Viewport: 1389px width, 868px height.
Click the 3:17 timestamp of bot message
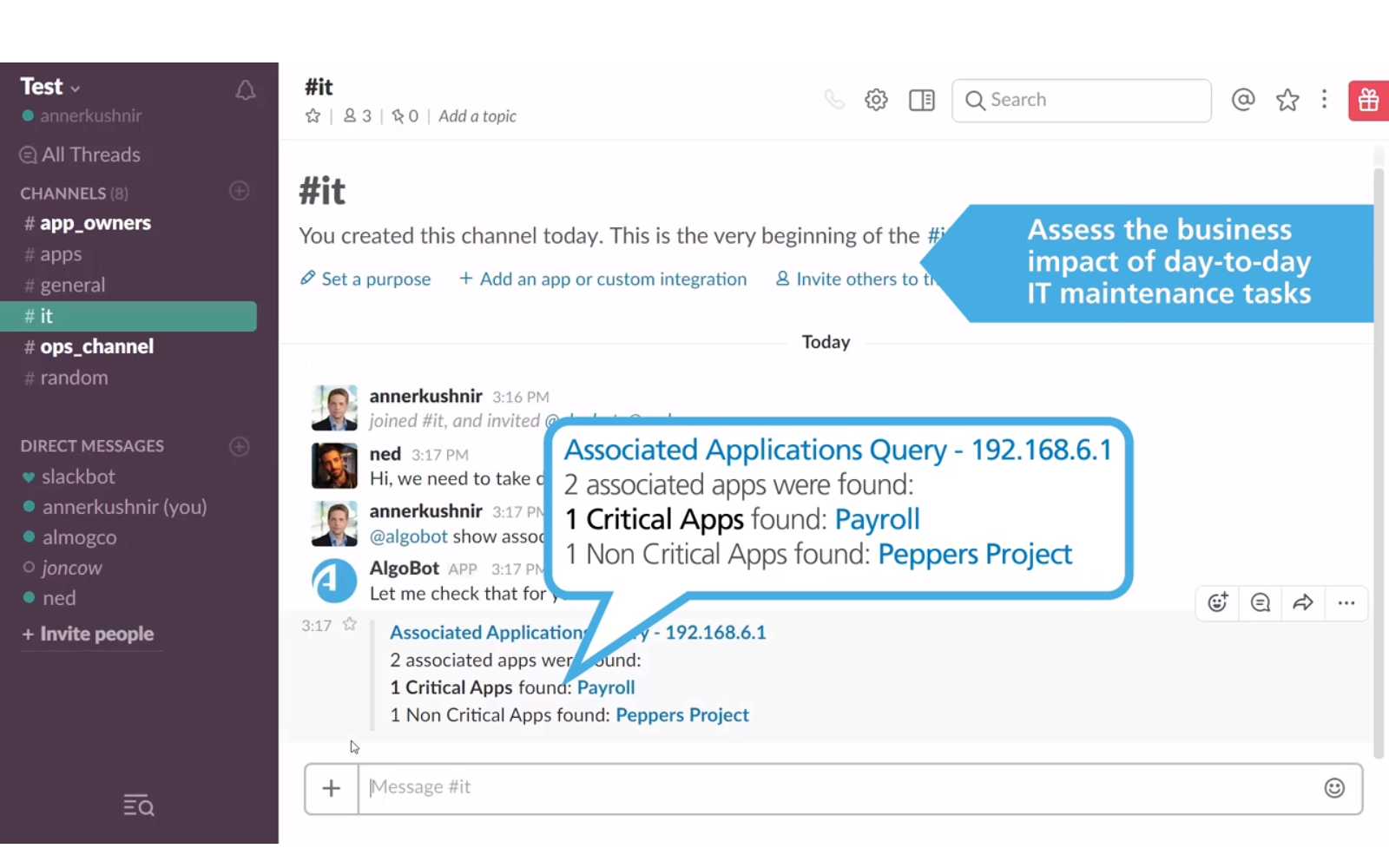[x=316, y=625]
